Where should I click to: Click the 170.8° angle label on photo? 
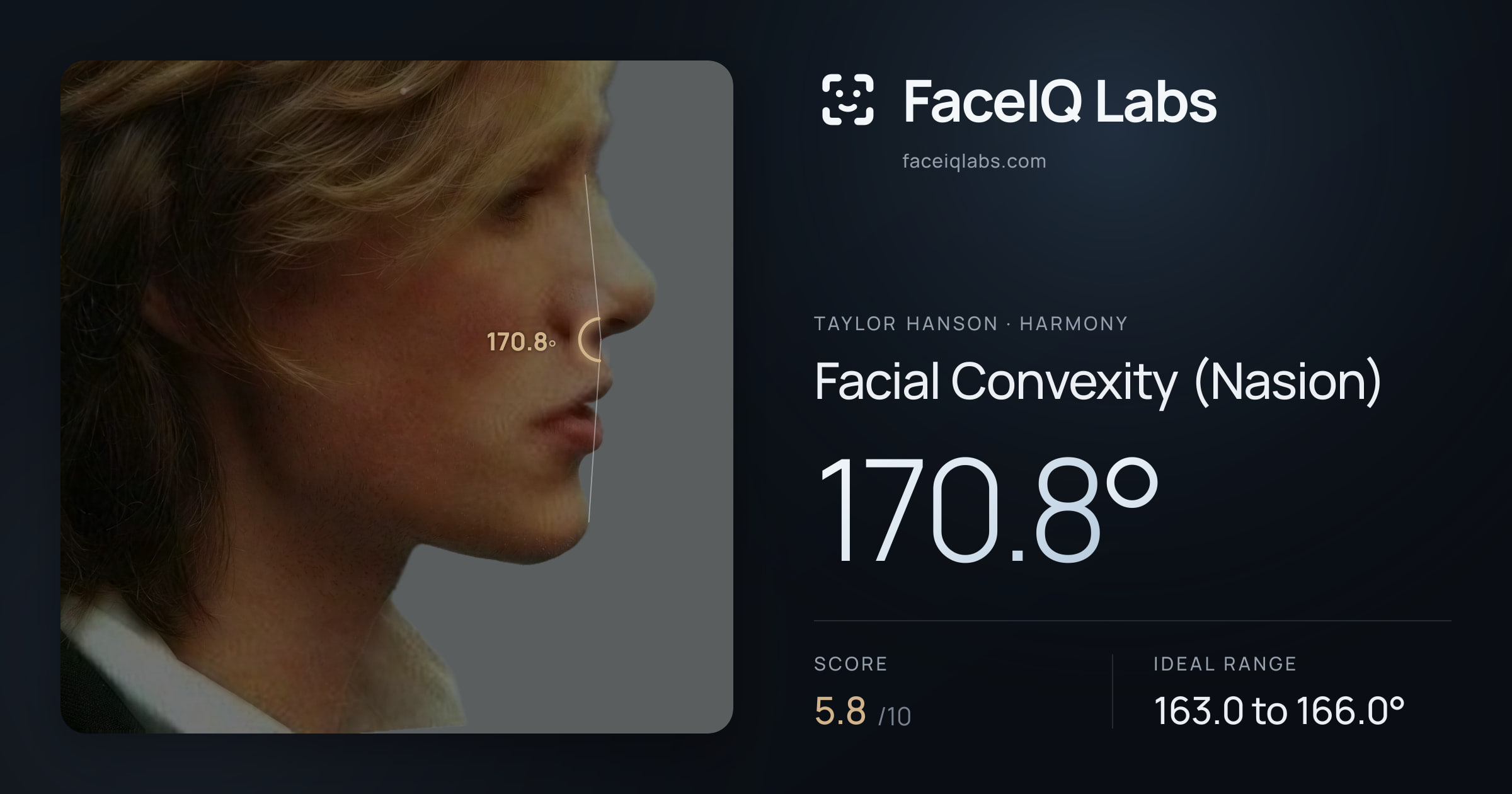521,342
